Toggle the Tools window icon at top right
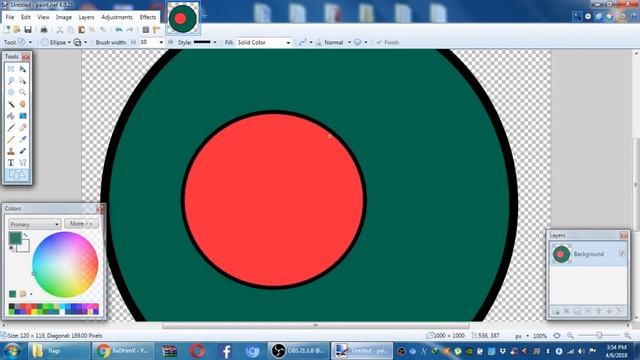640x360 pixels. click(577, 16)
